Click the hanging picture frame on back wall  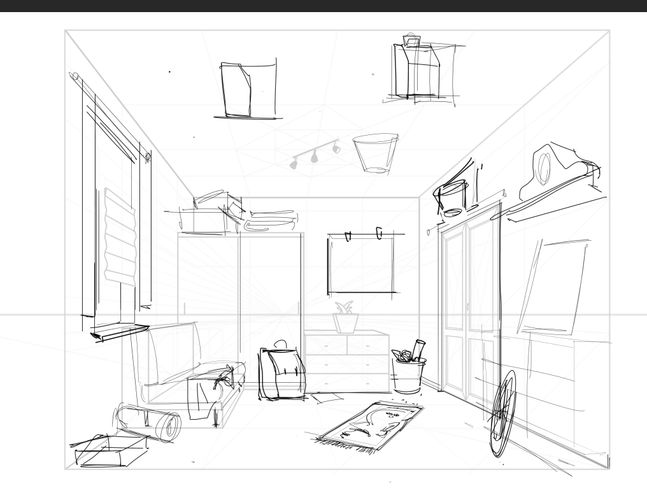[362, 261]
